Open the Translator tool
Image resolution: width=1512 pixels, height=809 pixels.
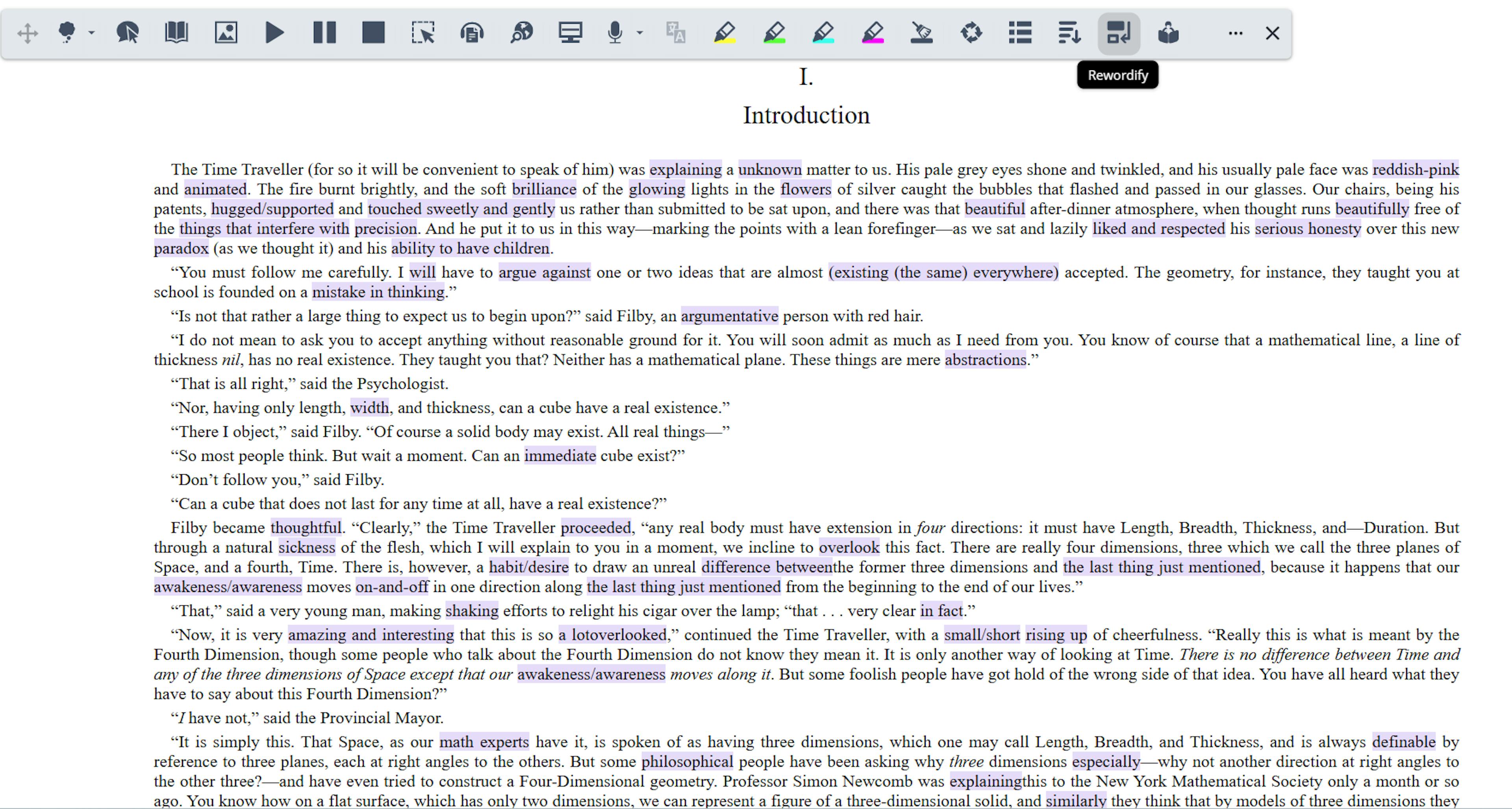pos(675,33)
